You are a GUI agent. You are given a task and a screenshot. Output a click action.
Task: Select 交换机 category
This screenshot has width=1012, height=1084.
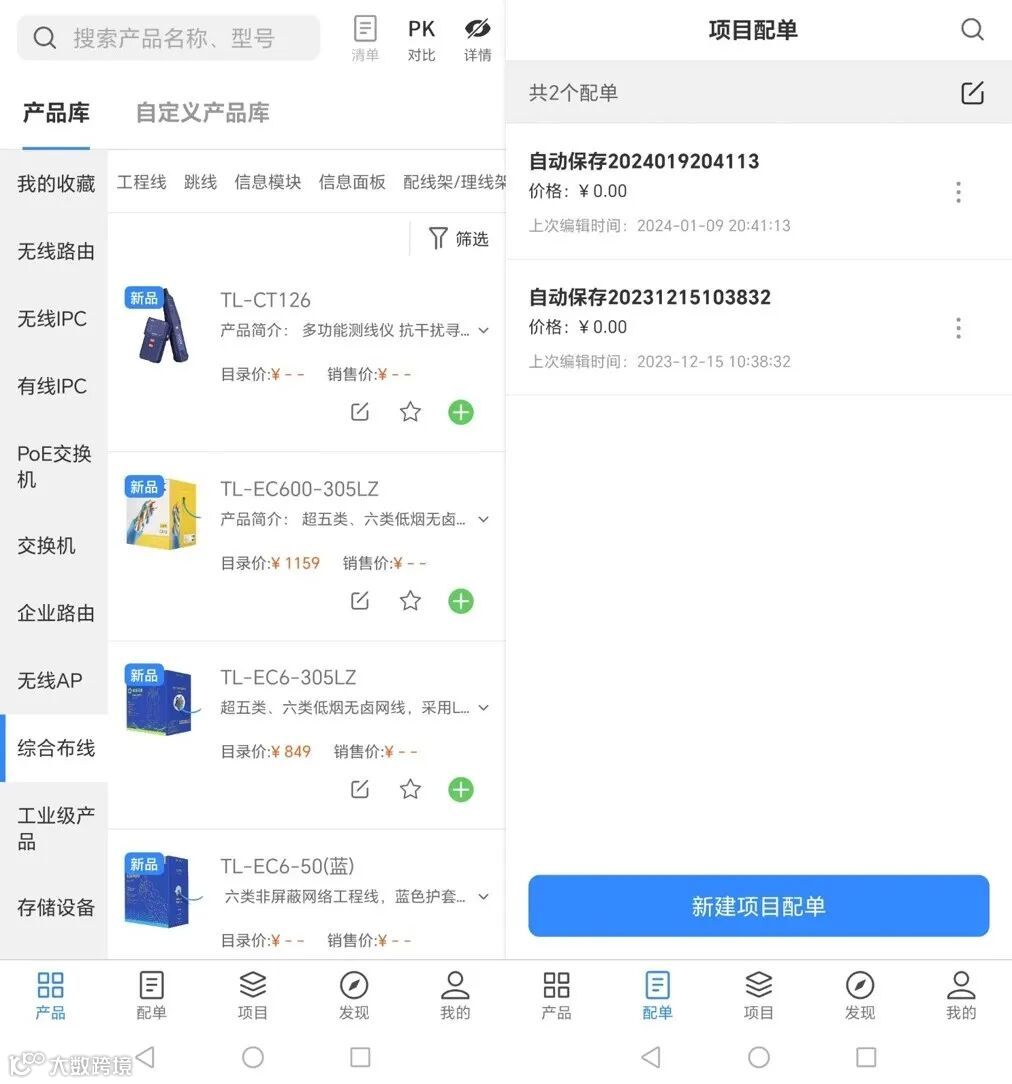tap(54, 545)
